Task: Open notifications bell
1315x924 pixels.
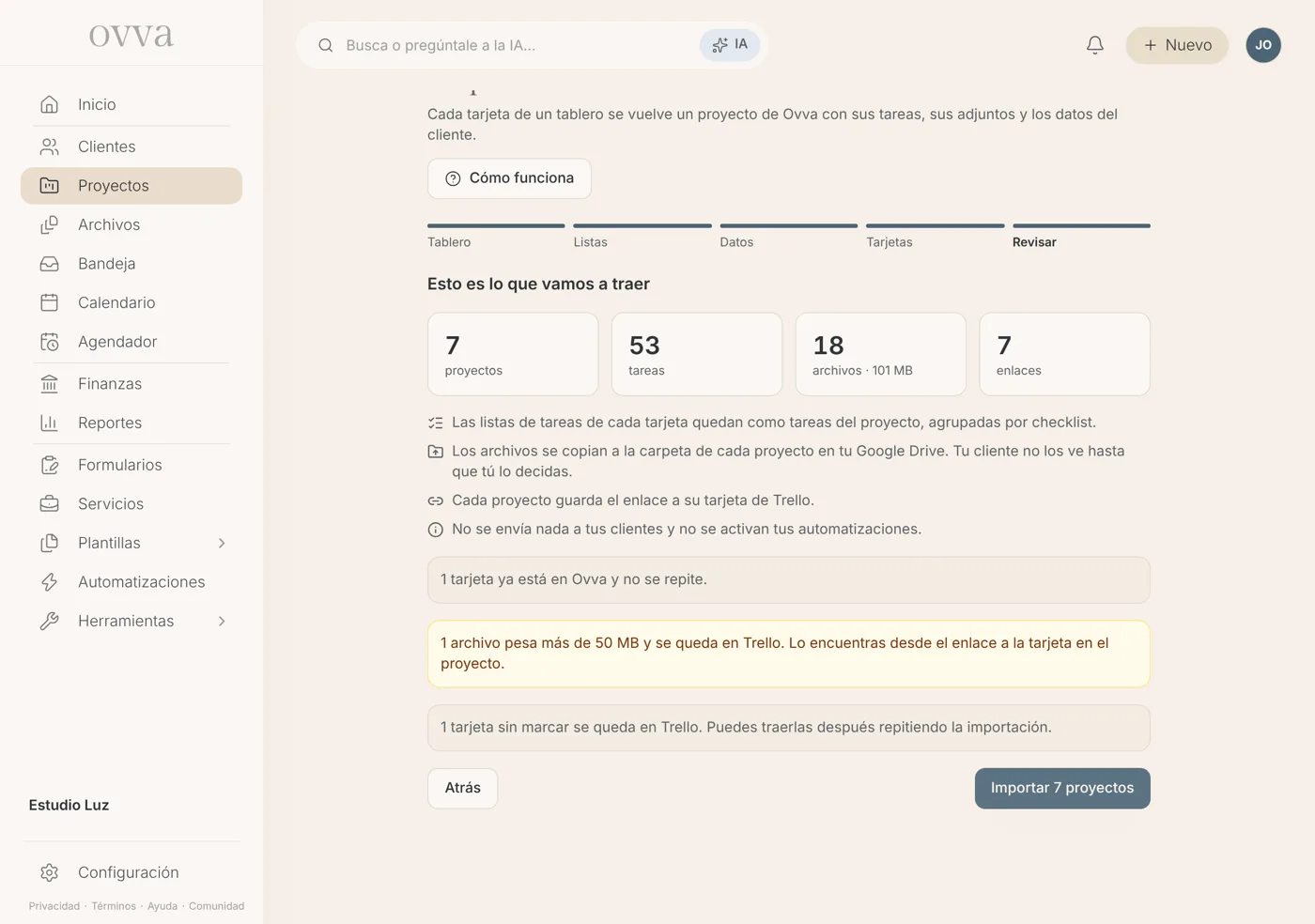Action: [x=1095, y=45]
